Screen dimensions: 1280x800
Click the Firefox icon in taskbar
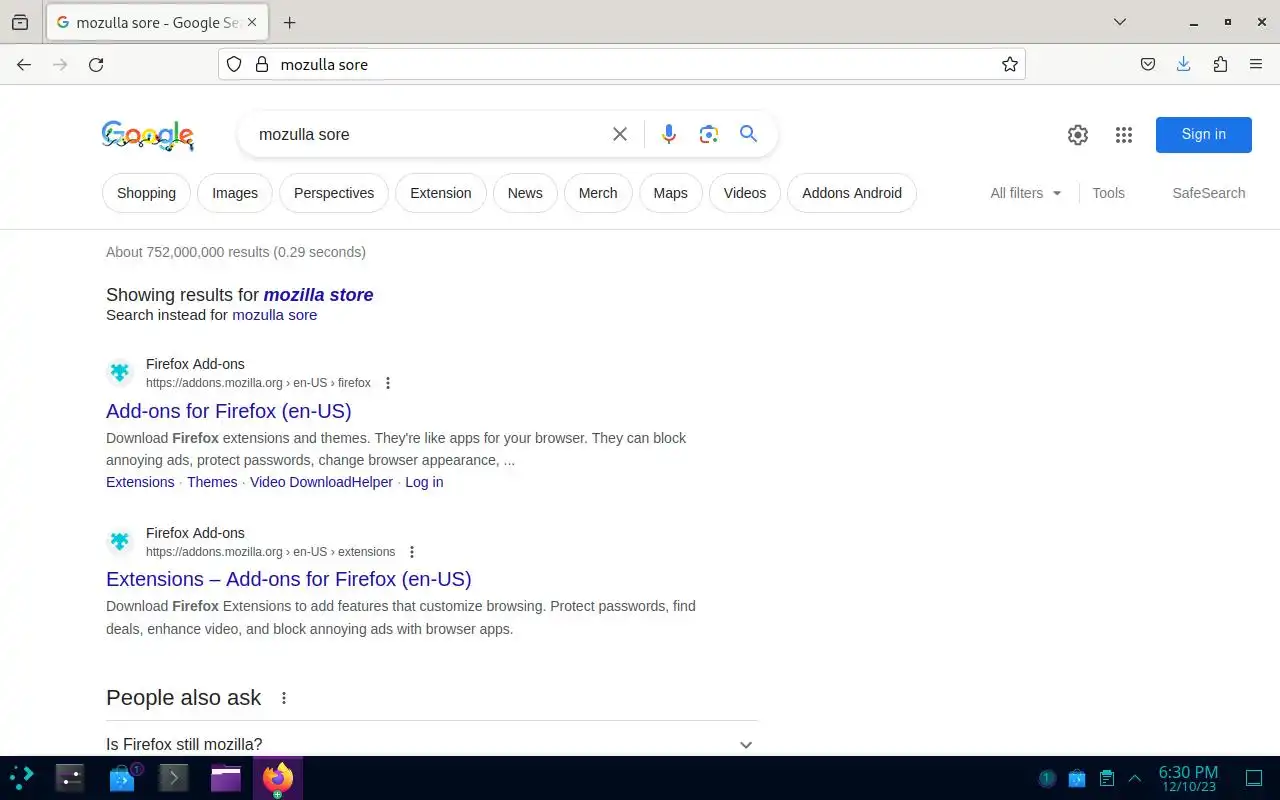277,777
